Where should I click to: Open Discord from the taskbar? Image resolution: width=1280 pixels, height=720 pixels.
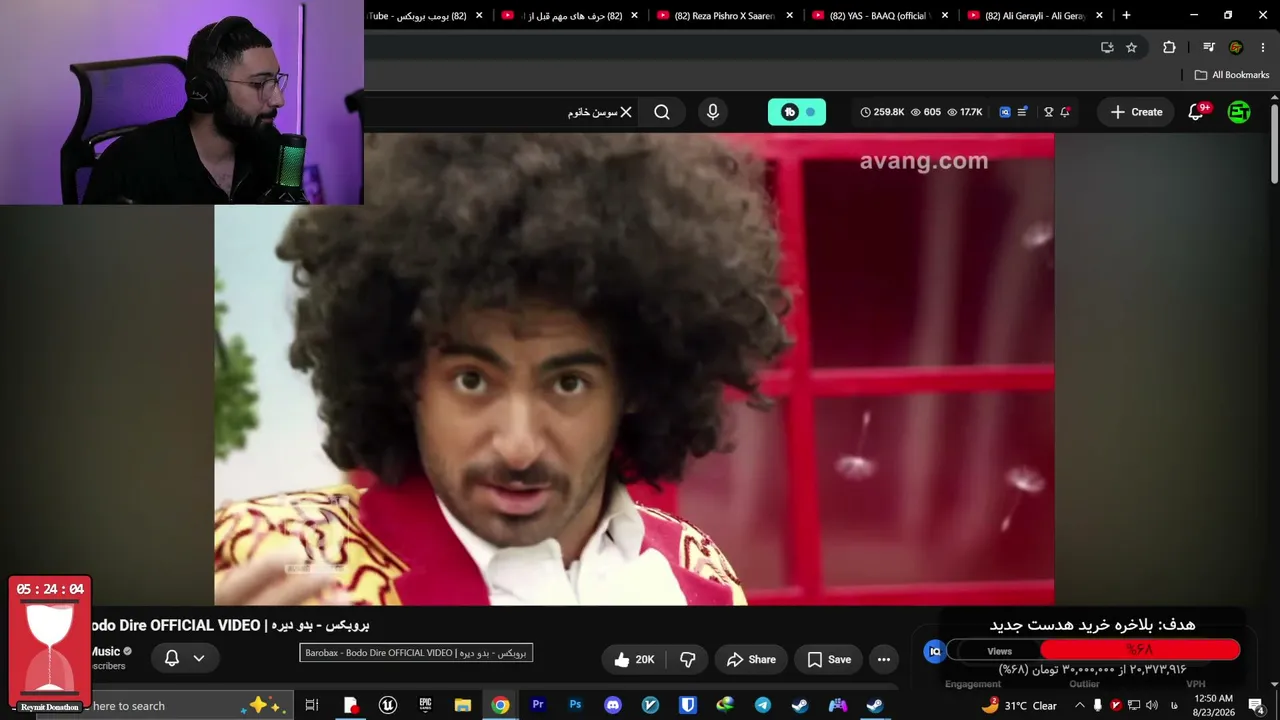pos(613,705)
